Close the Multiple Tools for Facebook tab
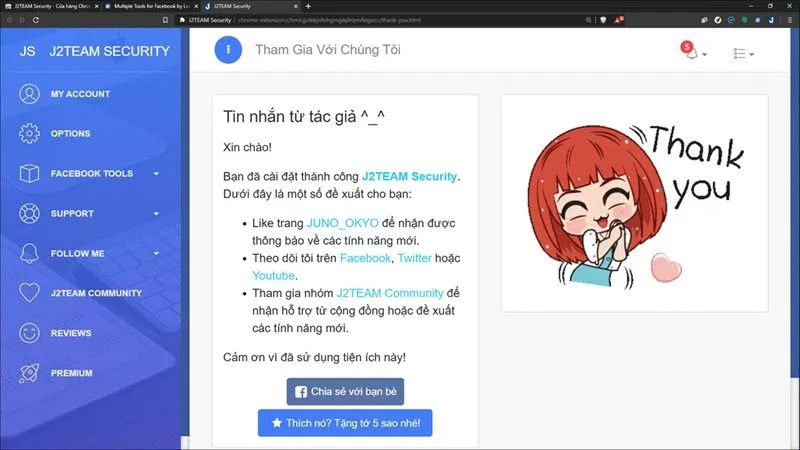 (x=196, y=6)
